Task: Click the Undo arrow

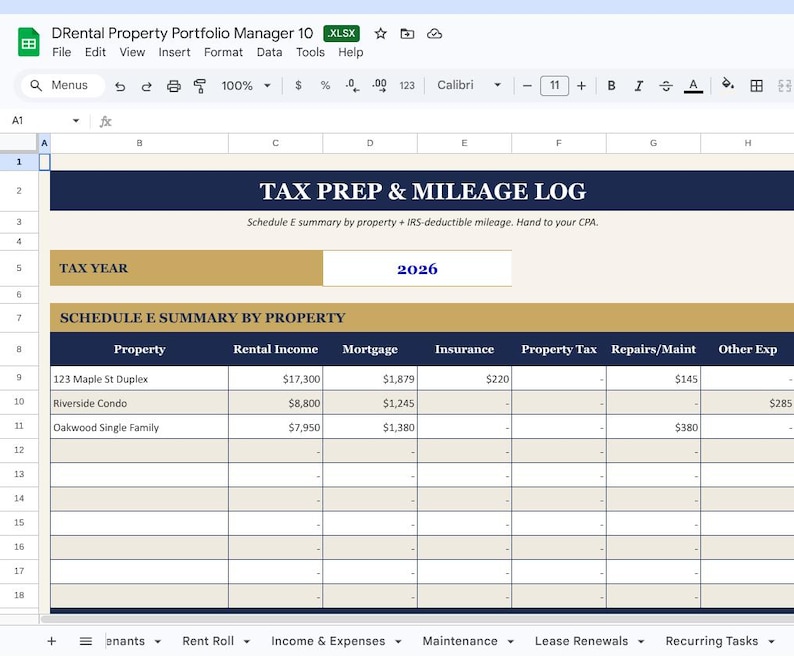Action: coord(120,86)
